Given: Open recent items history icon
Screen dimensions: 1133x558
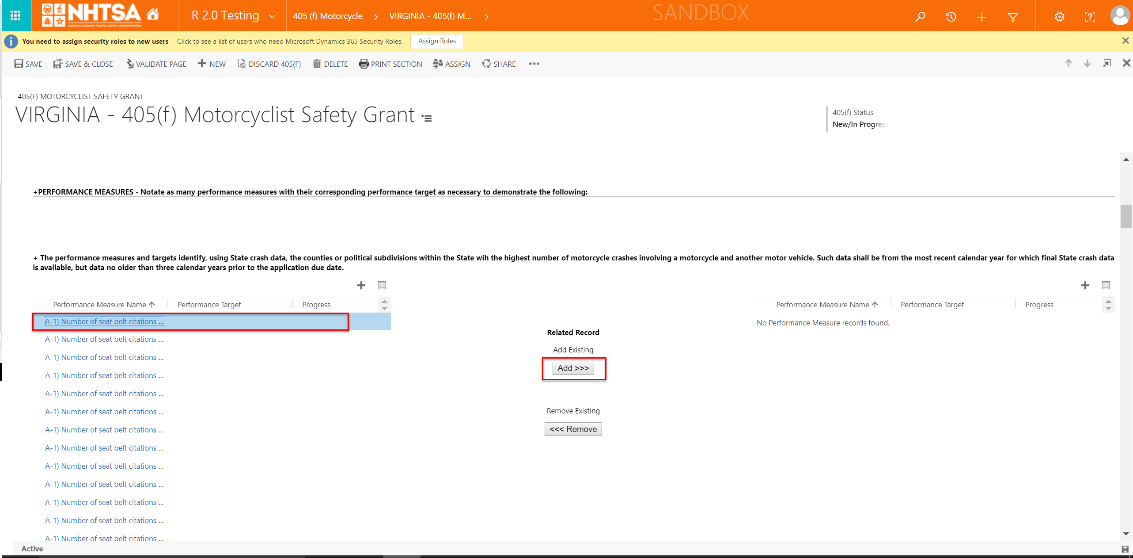Looking at the screenshot, I should coord(951,17).
